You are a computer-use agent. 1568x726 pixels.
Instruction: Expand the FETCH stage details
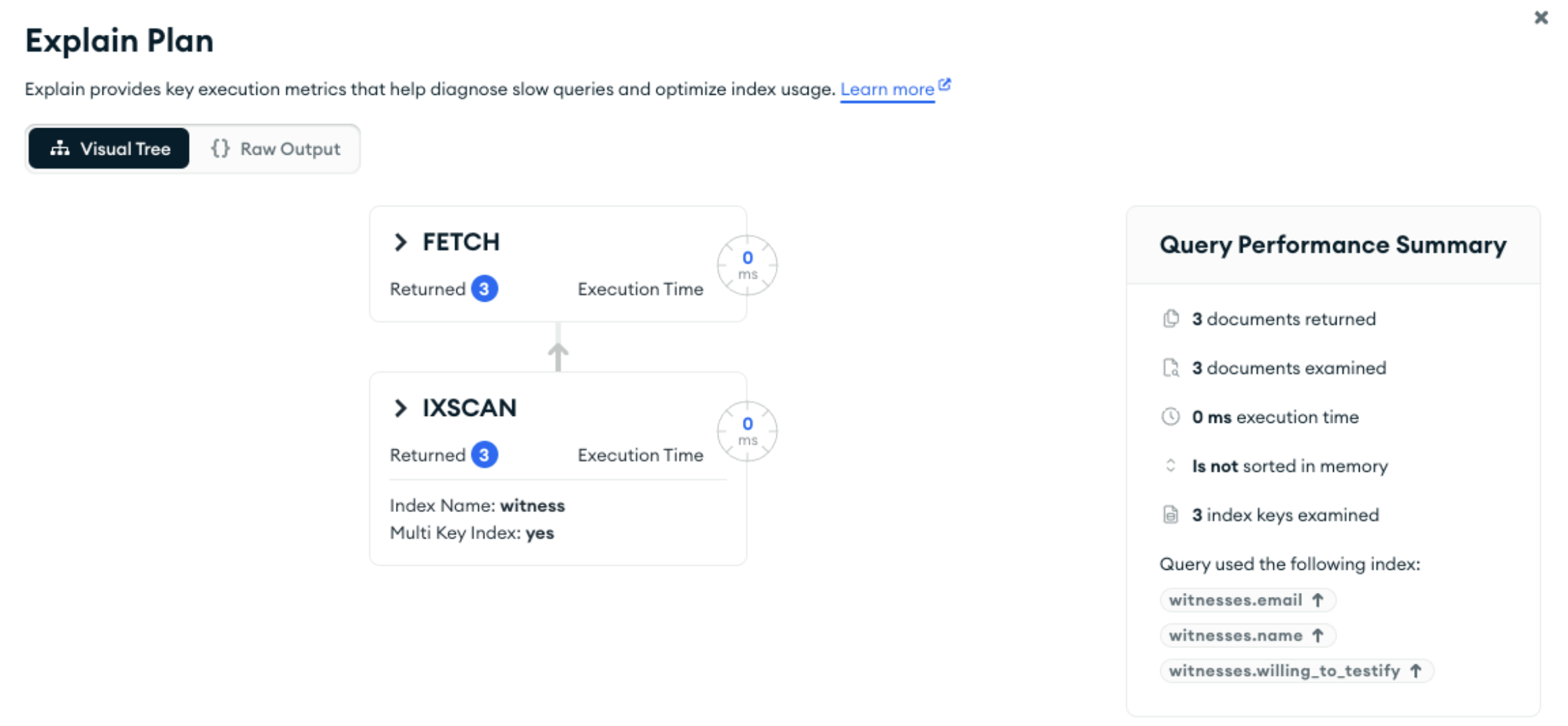tap(401, 242)
